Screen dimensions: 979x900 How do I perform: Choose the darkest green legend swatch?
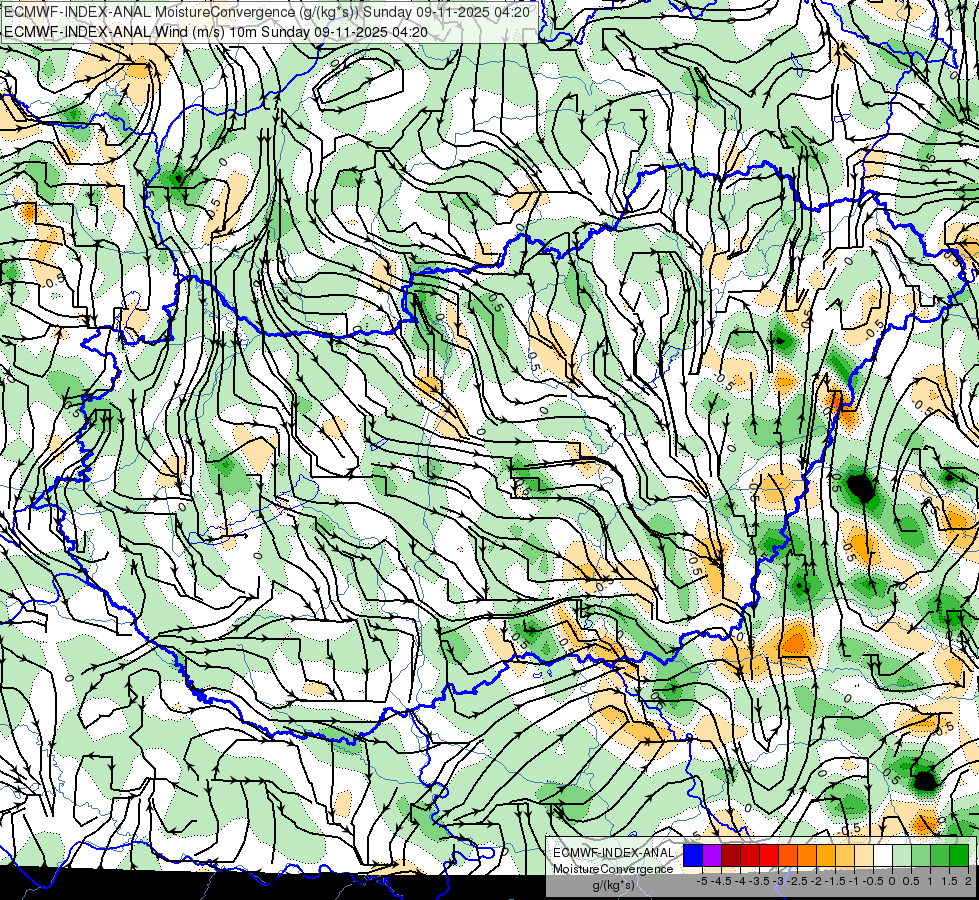pos(959,855)
